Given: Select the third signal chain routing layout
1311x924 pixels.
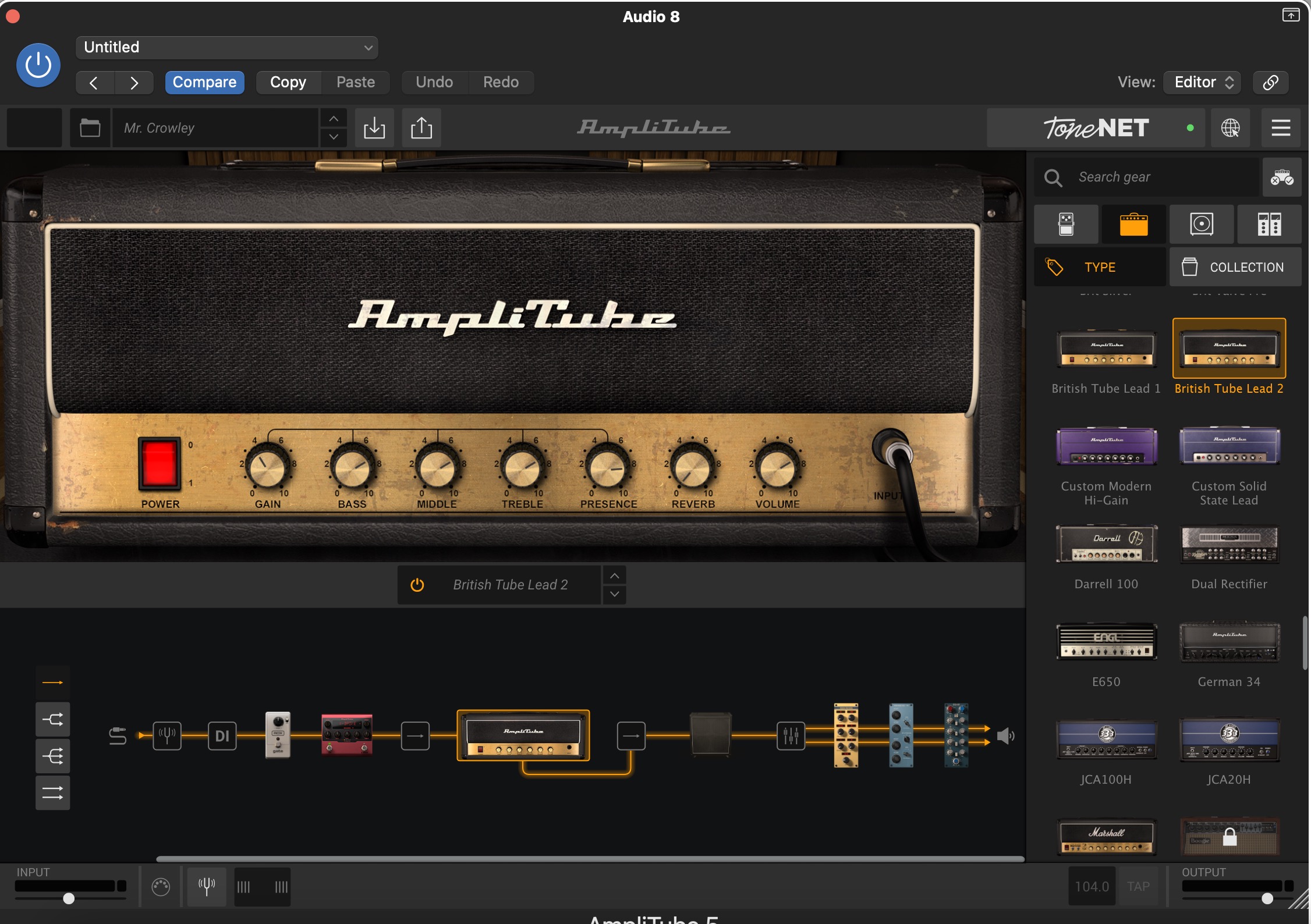Looking at the screenshot, I should (x=52, y=756).
